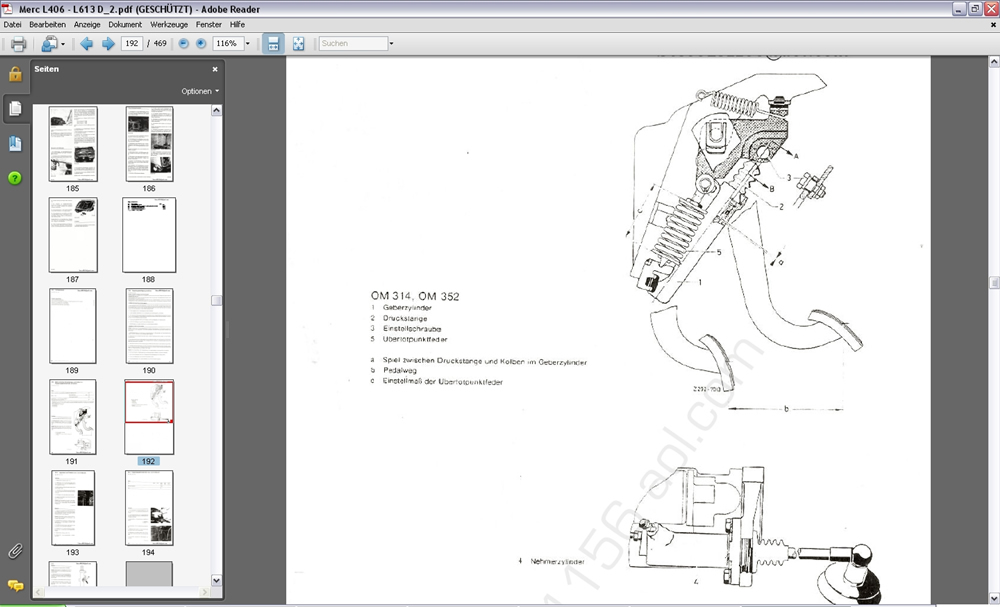Image resolution: width=1000 pixels, height=607 pixels.
Task: Open the Bearbeiten menu
Action: click(47, 24)
